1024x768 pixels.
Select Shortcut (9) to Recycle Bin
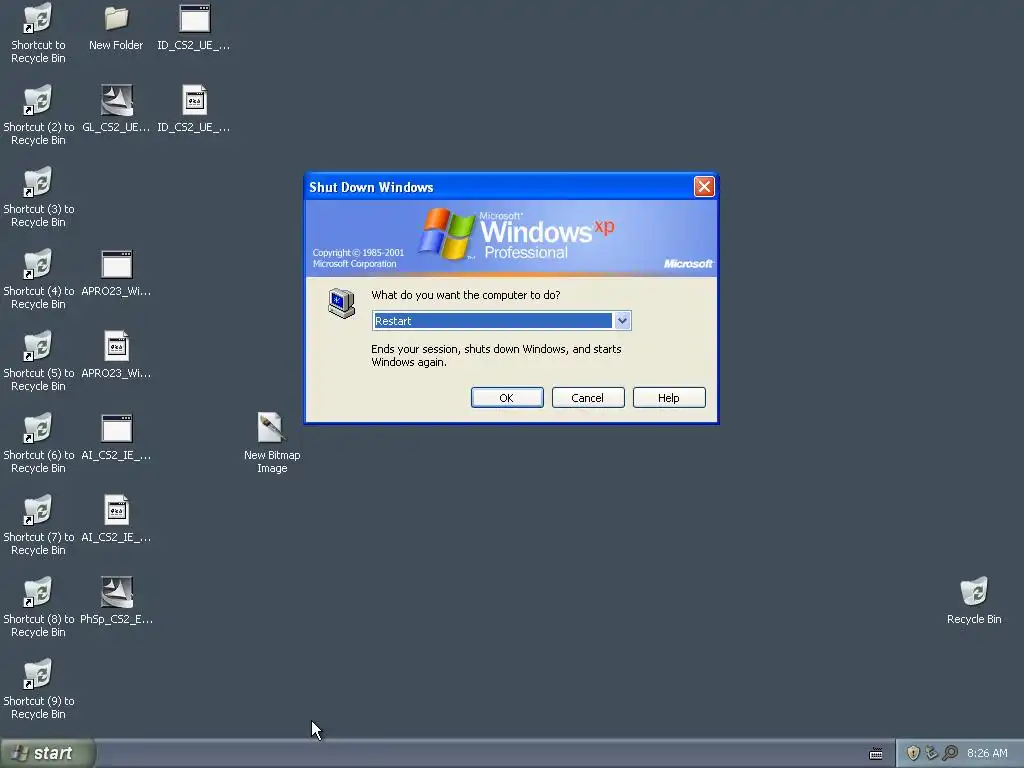(x=38, y=690)
